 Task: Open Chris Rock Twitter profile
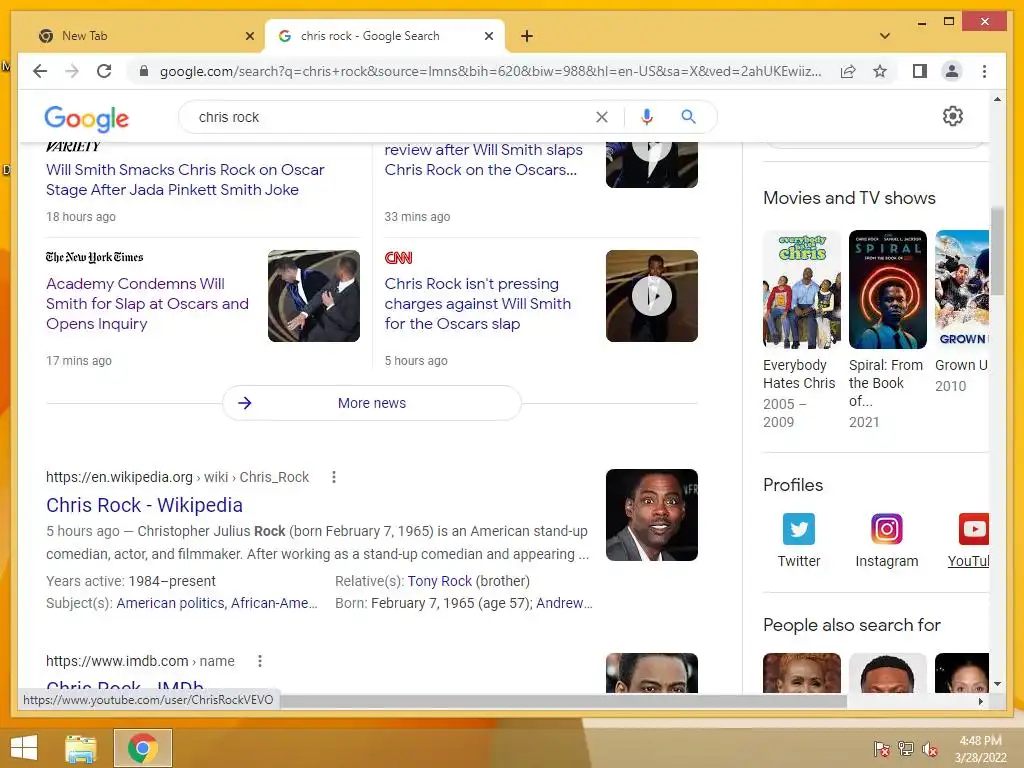pyautogui.click(x=799, y=540)
